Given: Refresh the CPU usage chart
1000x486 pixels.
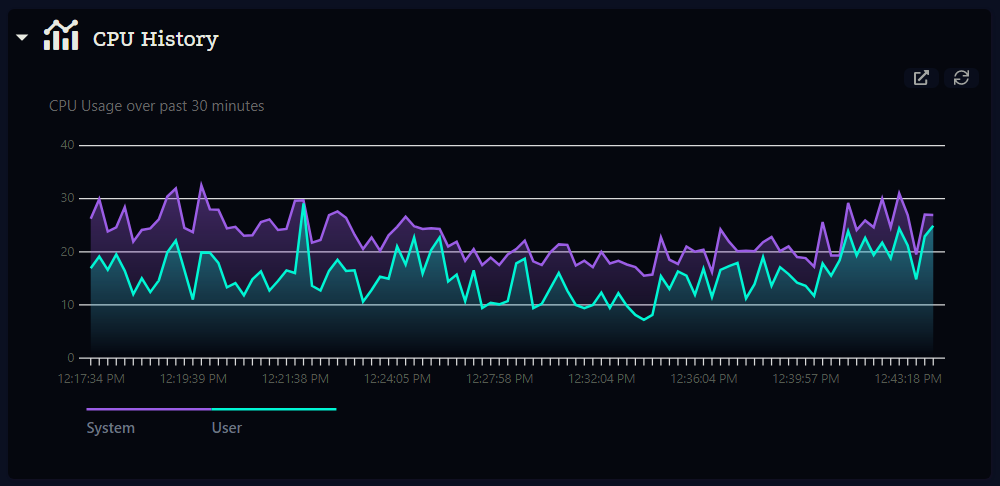Looking at the screenshot, I should click(961, 78).
